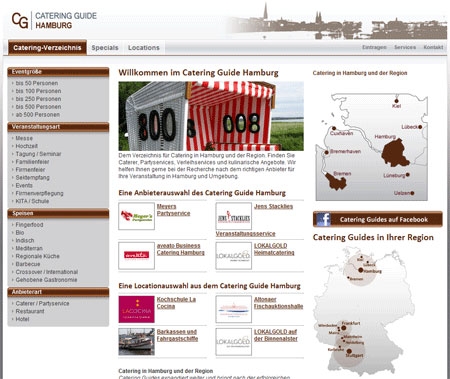The image size is (450, 379).
Task: Filter by ab 500 Personen
Action: click(x=38, y=115)
